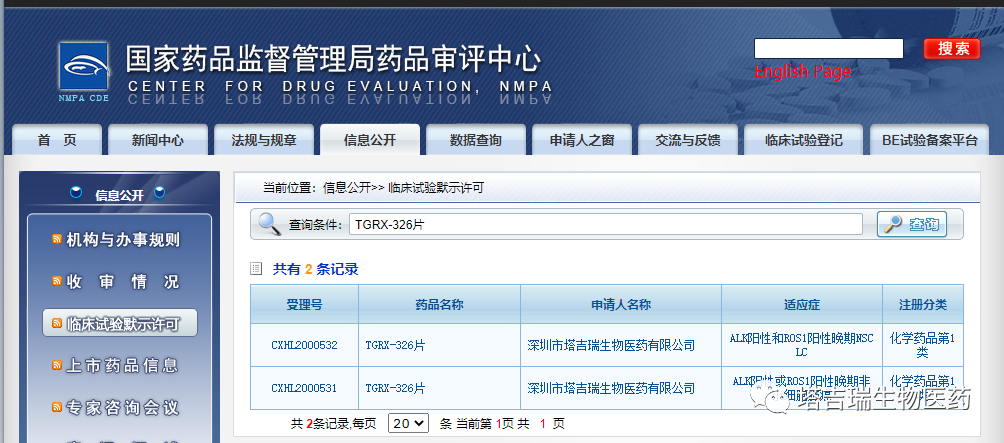1004x443 pixels.
Task: Click TGRX-326片 in CXHL2000531 row
Action: [x=395, y=388]
